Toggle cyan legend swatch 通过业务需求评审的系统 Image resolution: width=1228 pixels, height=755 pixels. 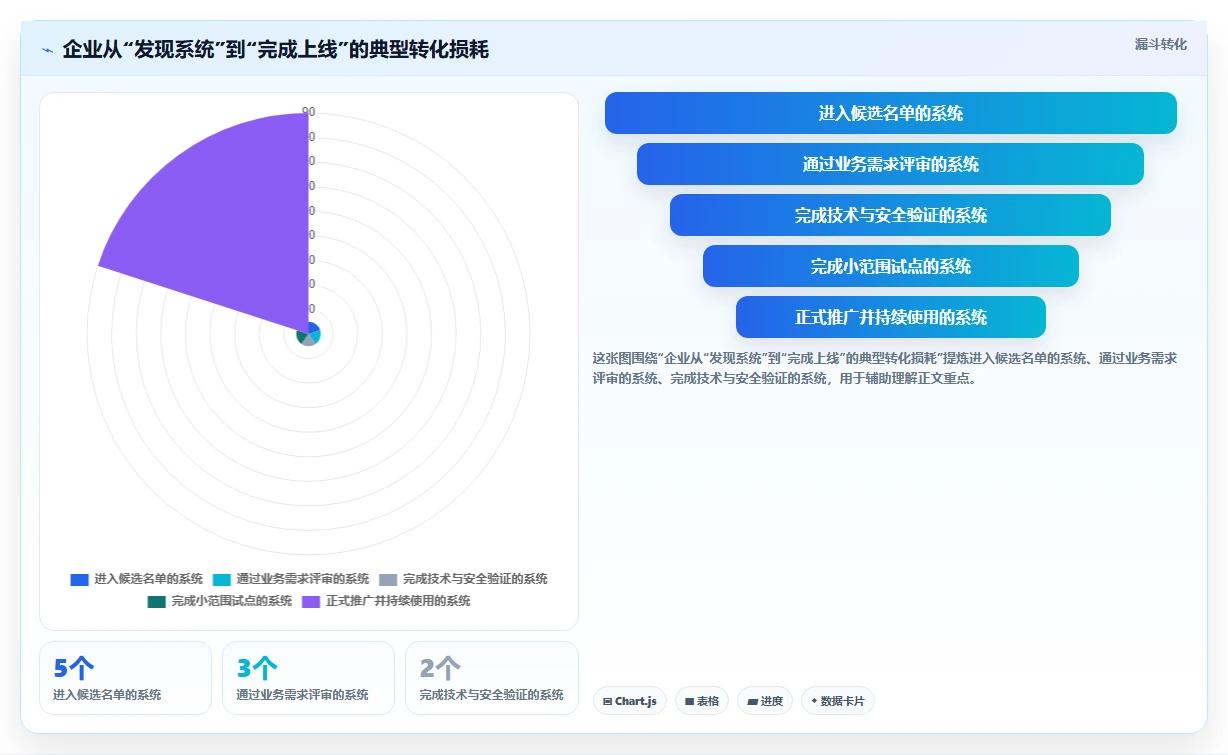[x=222, y=579]
